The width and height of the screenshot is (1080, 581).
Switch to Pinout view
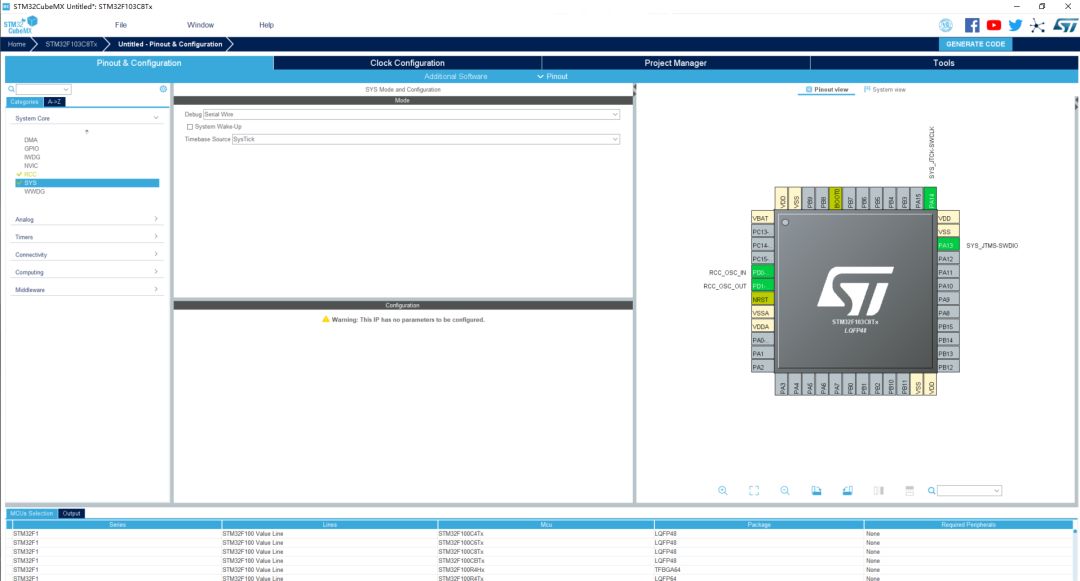(827, 89)
